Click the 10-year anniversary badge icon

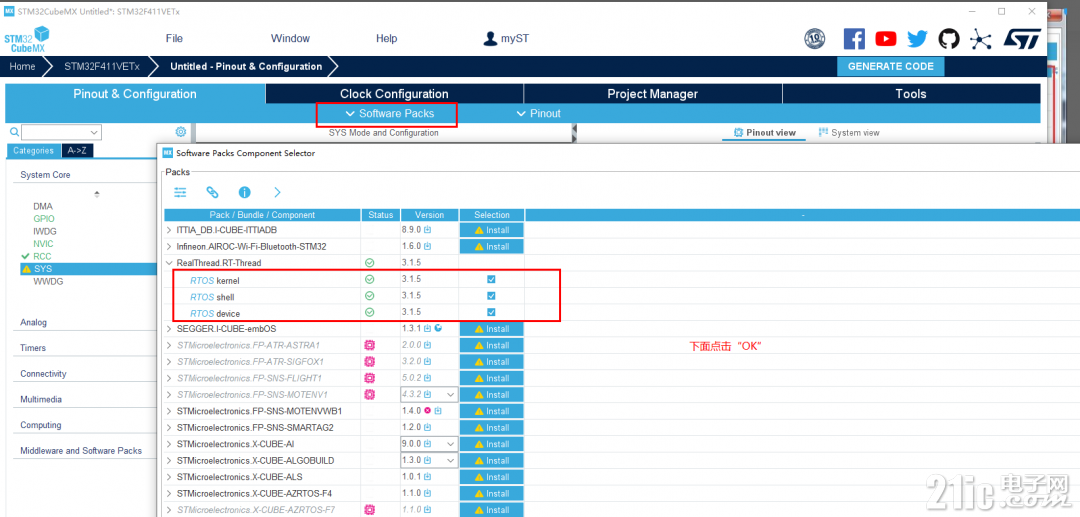click(x=815, y=39)
